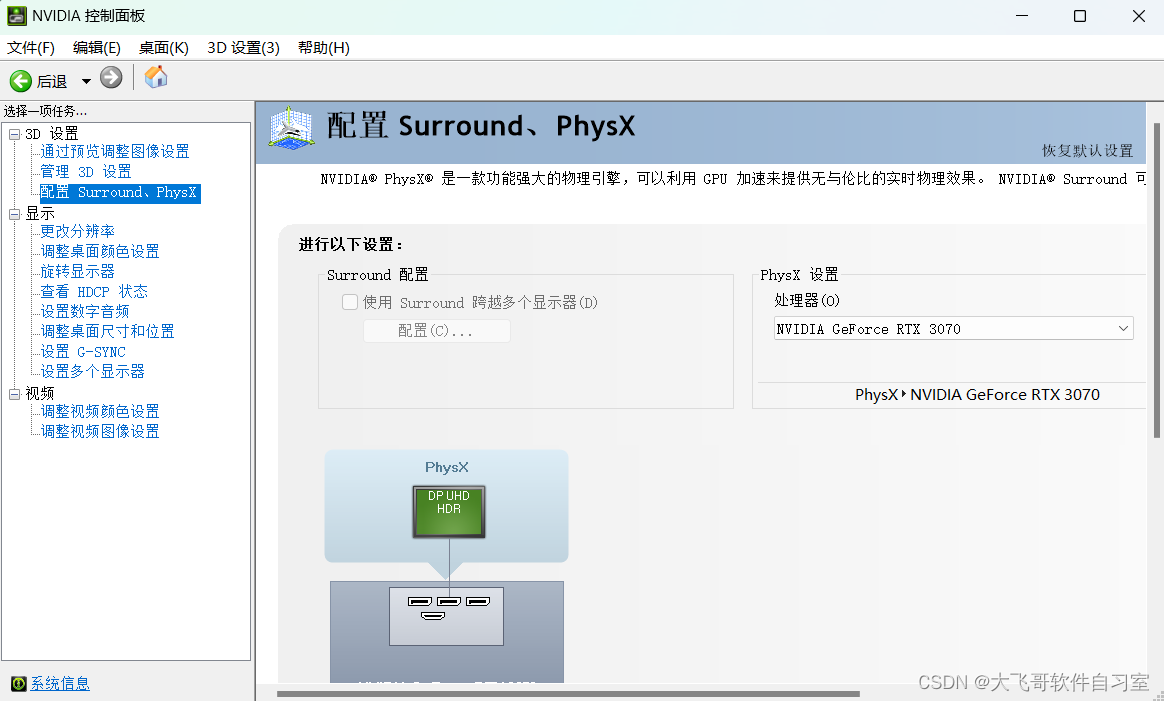
Task: Open the Home page icon
Action: [155, 76]
